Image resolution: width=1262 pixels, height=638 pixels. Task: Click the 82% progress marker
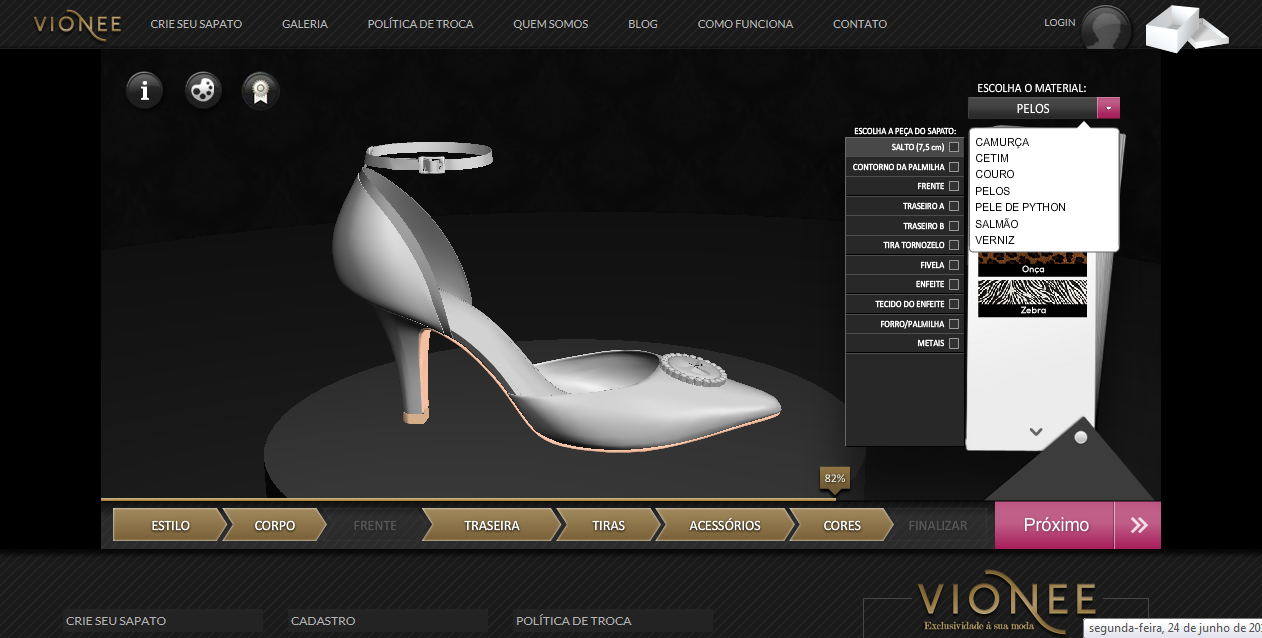coord(835,479)
